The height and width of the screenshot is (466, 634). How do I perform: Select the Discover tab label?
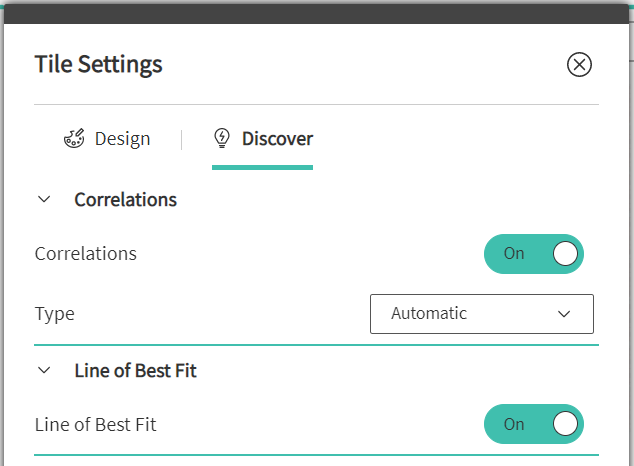[x=277, y=139]
